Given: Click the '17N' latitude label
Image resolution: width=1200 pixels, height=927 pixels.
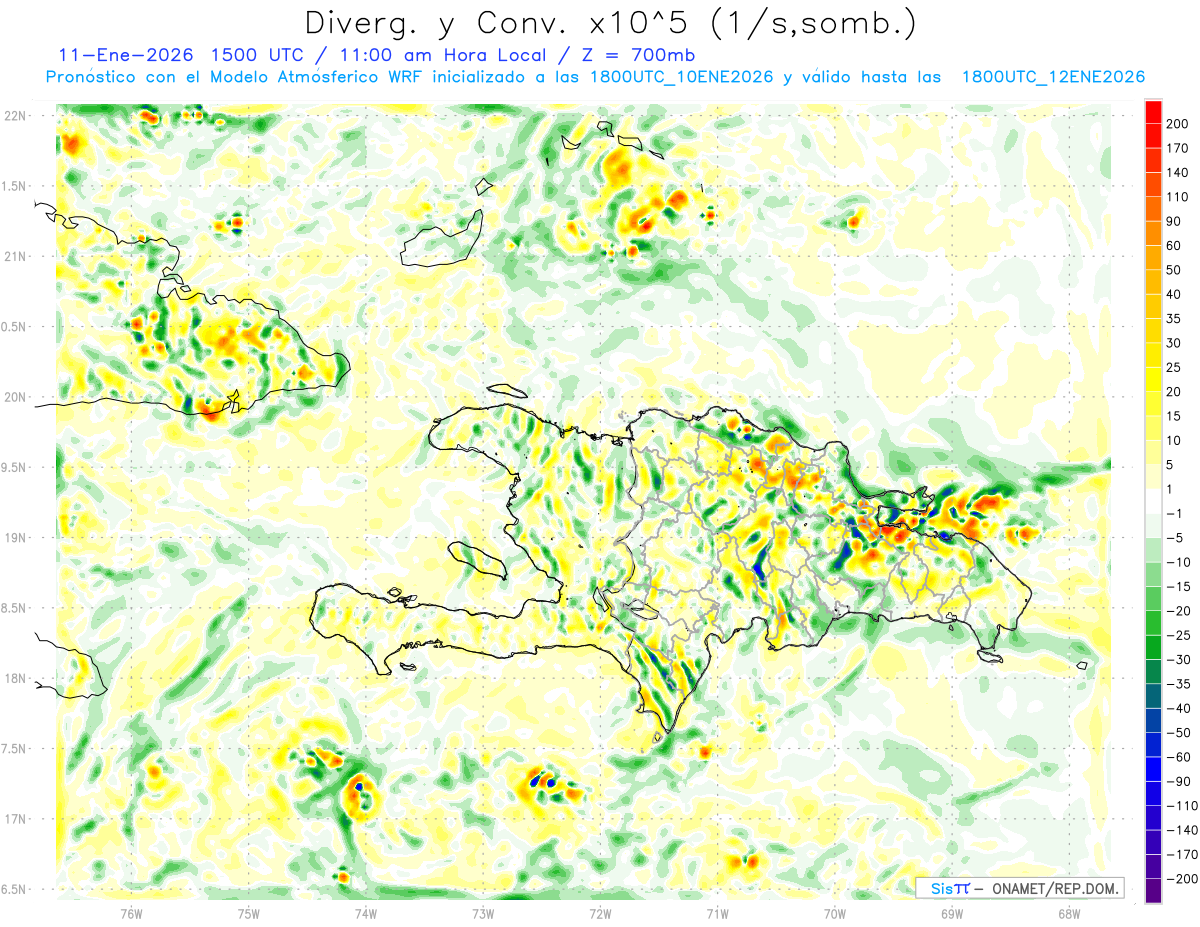Looking at the screenshot, I should (x=16, y=819).
